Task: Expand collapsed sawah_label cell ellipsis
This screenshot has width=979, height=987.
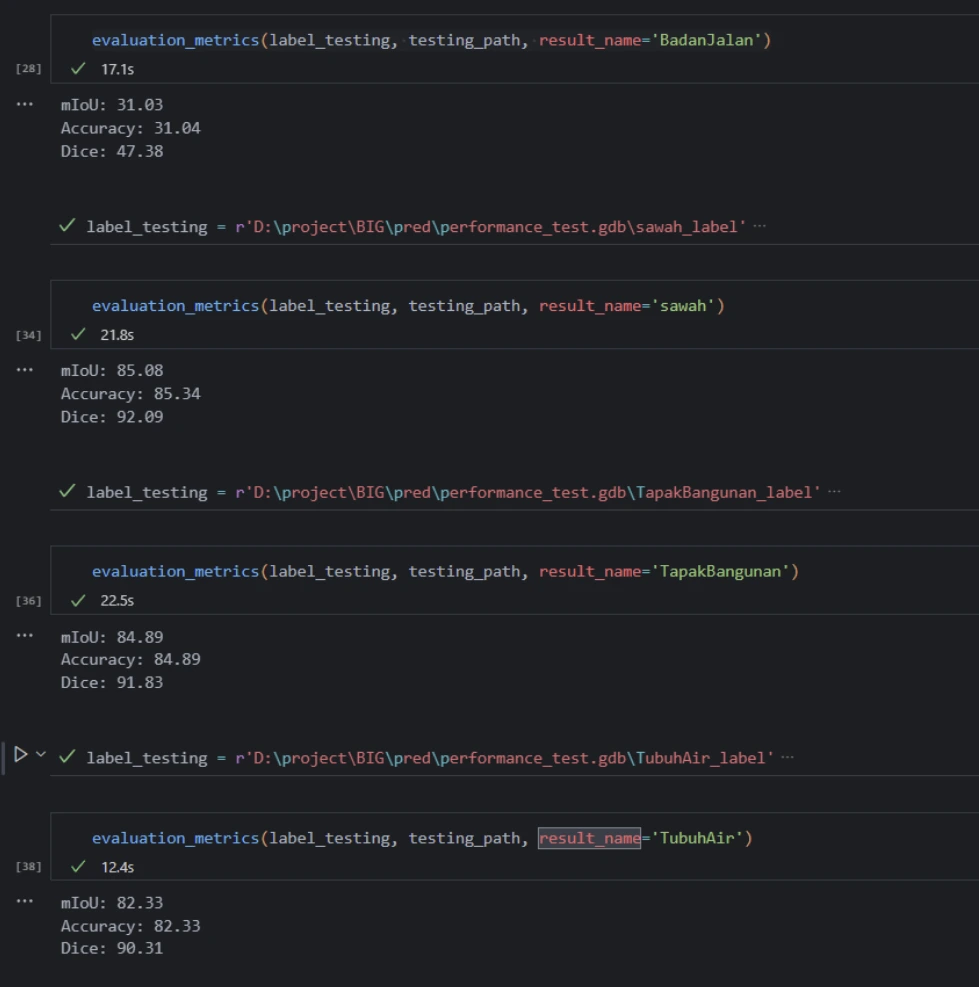Action: coord(759,227)
